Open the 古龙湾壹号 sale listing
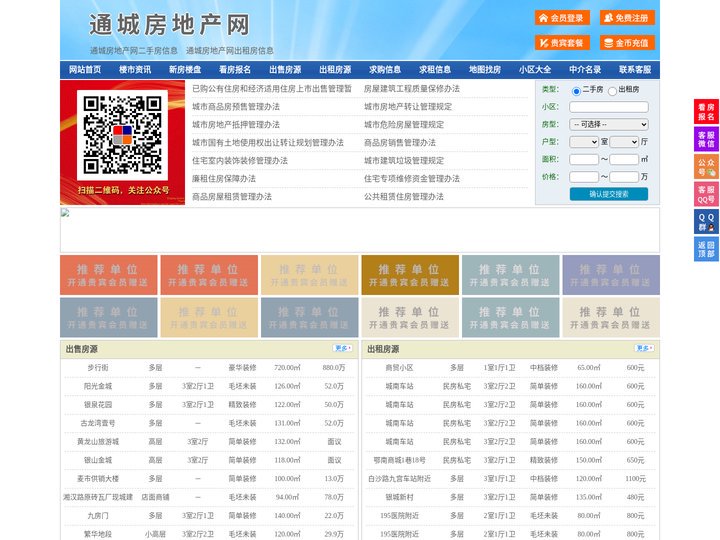 (x=98, y=423)
